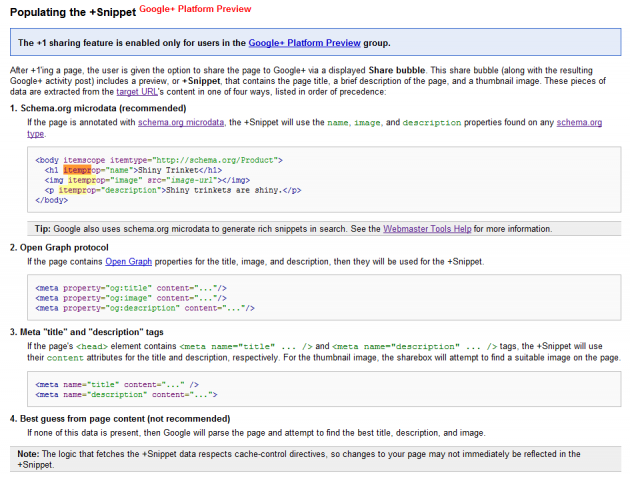Click the red 'Google+ Platform Preview' label
This screenshot has height=477, width=630.
click(195, 9)
